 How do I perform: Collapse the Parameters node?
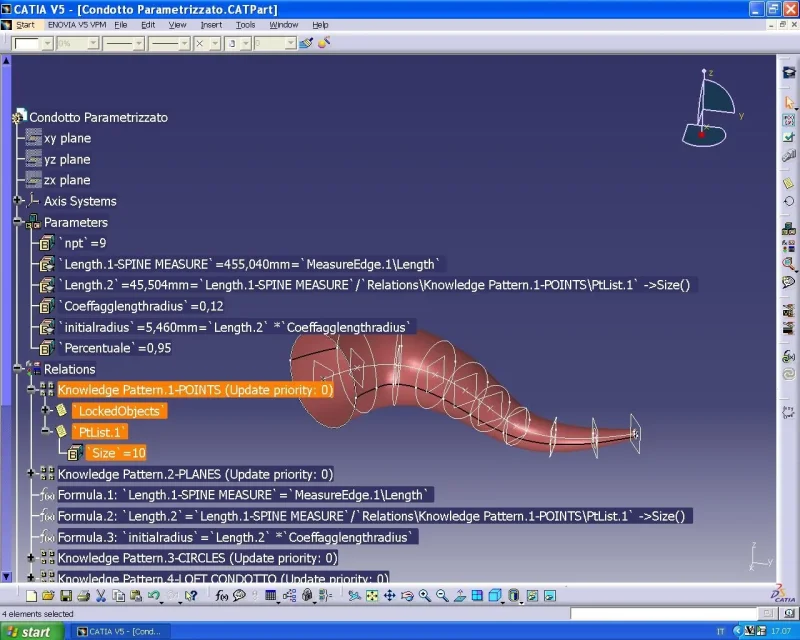tap(17, 221)
